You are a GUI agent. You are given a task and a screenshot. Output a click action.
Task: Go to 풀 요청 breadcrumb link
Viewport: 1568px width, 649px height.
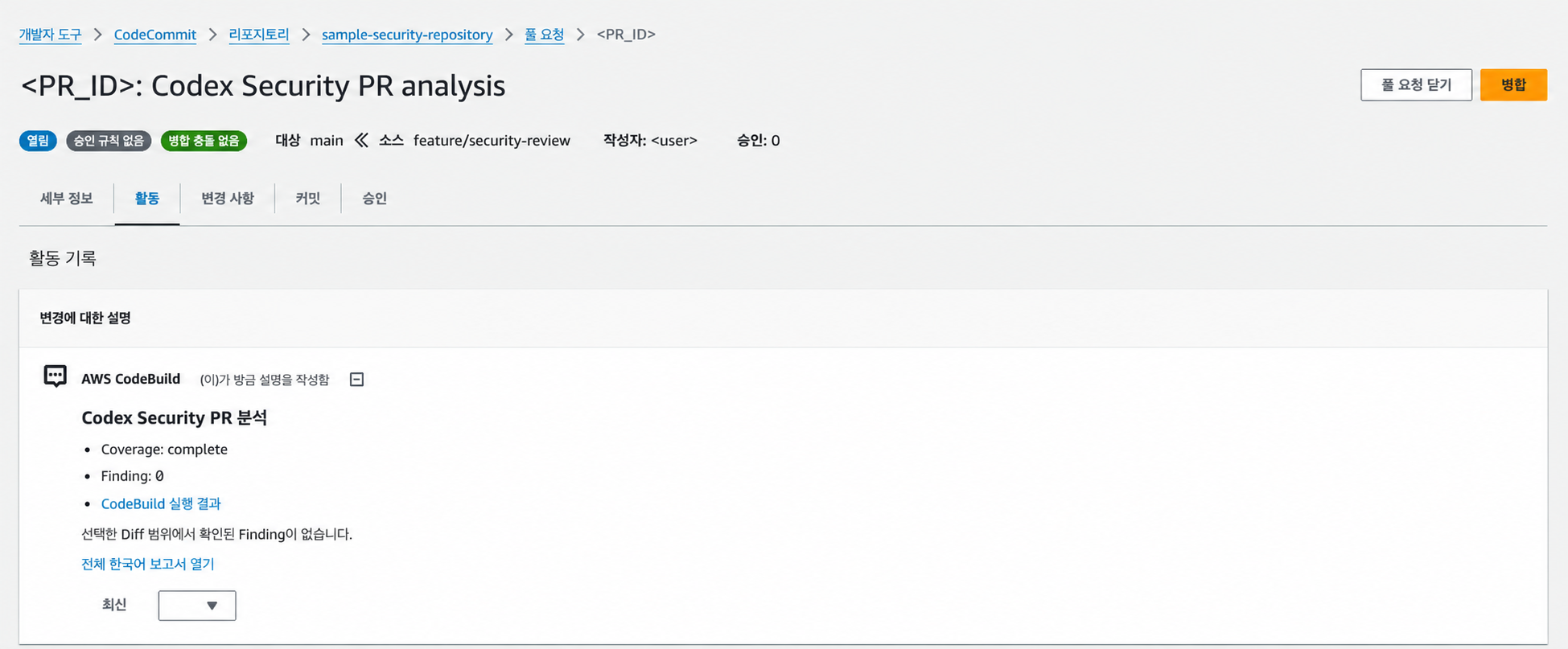point(545,35)
